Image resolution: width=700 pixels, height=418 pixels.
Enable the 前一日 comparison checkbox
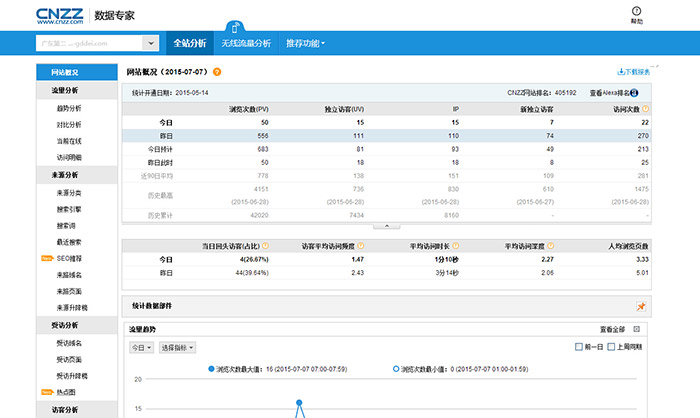[579, 347]
